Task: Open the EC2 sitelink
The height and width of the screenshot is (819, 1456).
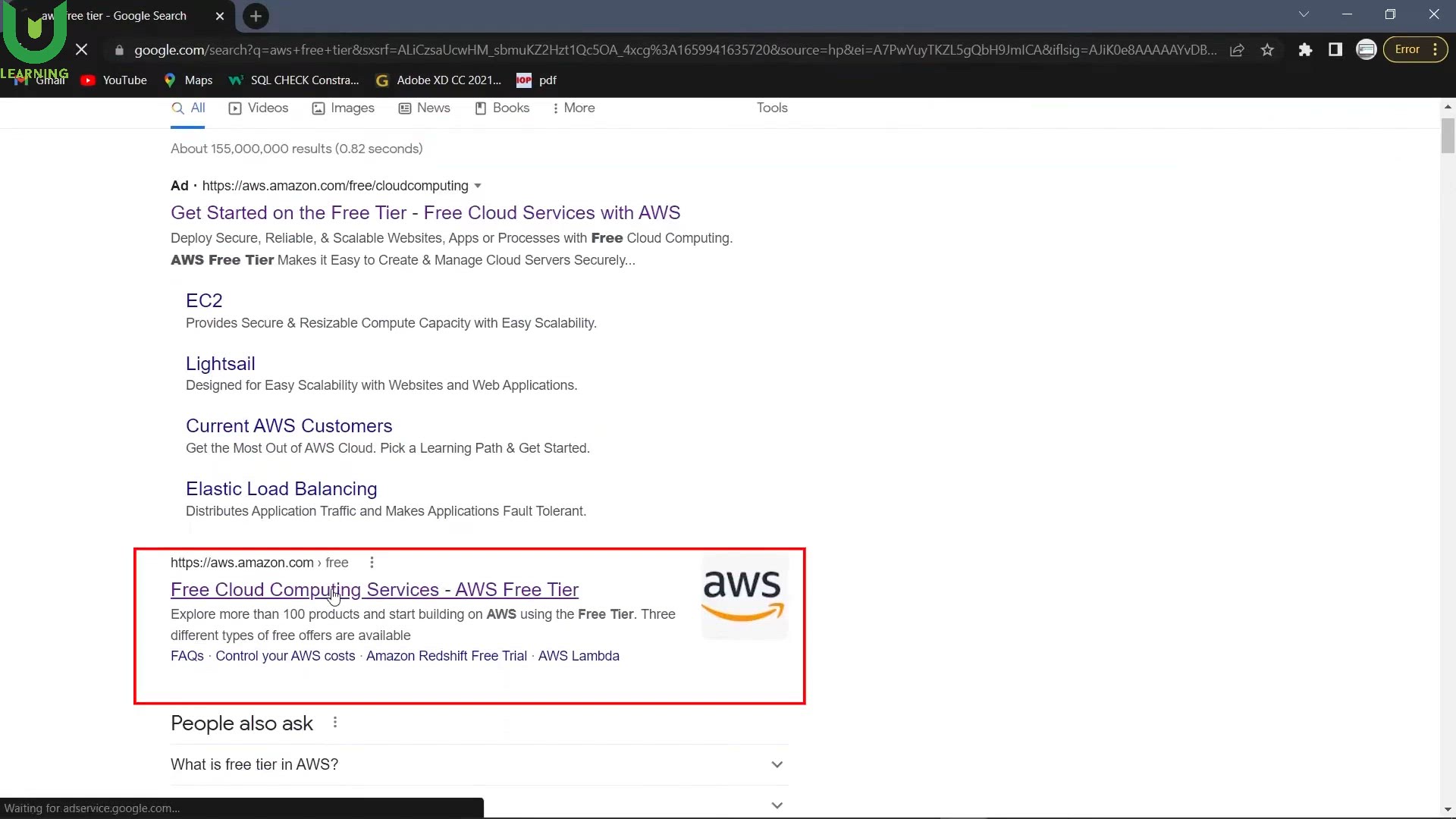Action: click(204, 301)
